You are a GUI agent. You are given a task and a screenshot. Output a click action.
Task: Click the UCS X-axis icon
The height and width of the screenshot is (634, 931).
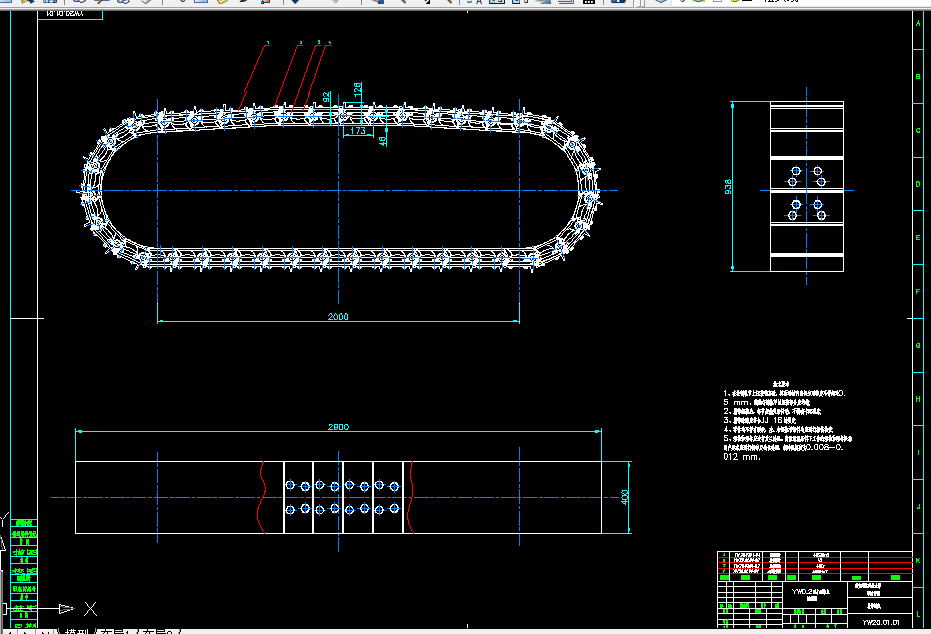tap(90, 608)
